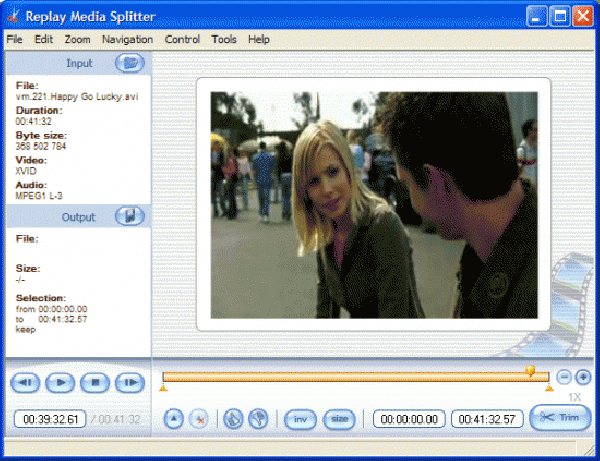Open the Navigation menu
600x461 pixels.
click(x=127, y=40)
